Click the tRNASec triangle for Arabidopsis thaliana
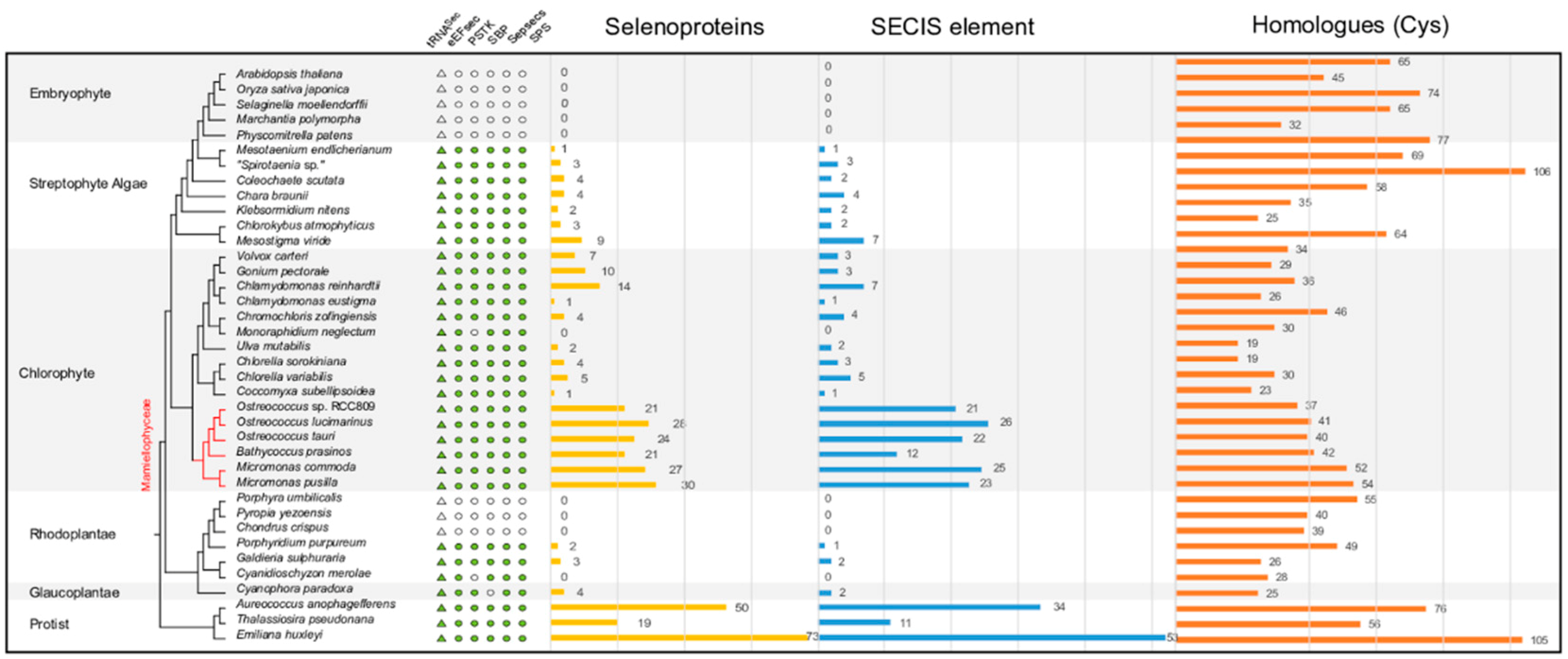This screenshot has height=659, width=1568. click(441, 74)
